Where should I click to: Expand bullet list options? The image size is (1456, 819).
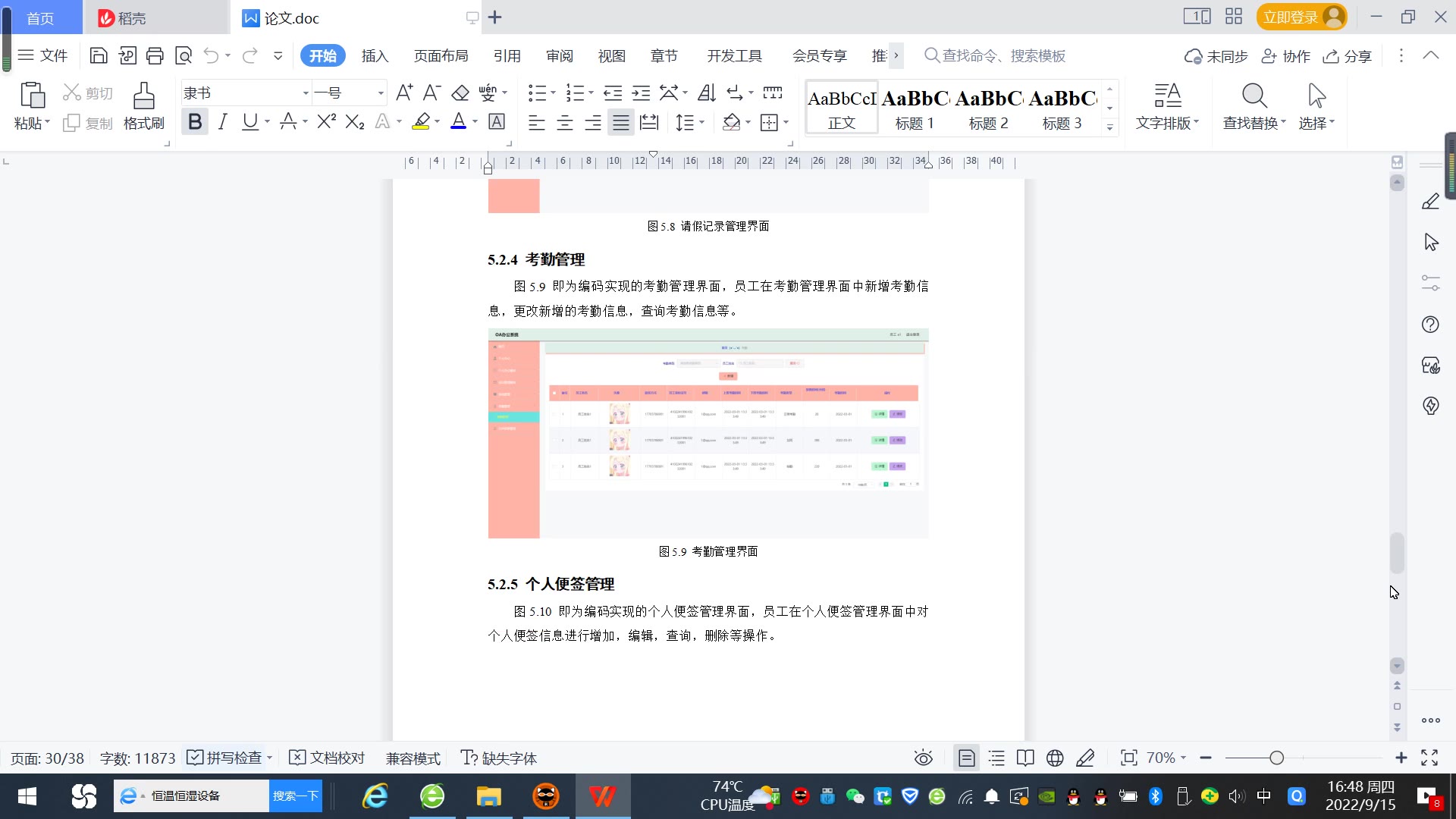point(553,93)
